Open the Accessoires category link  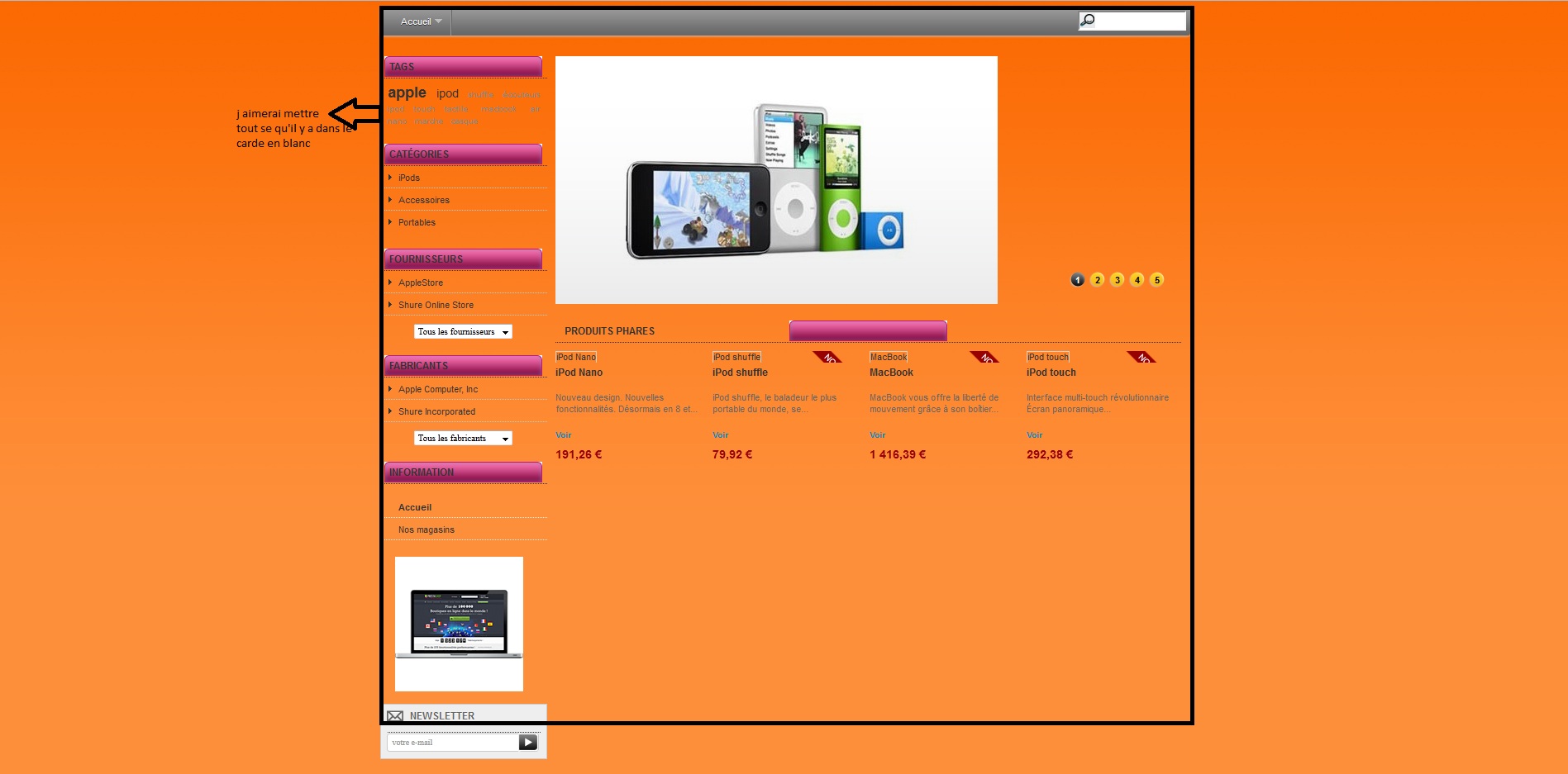click(424, 200)
